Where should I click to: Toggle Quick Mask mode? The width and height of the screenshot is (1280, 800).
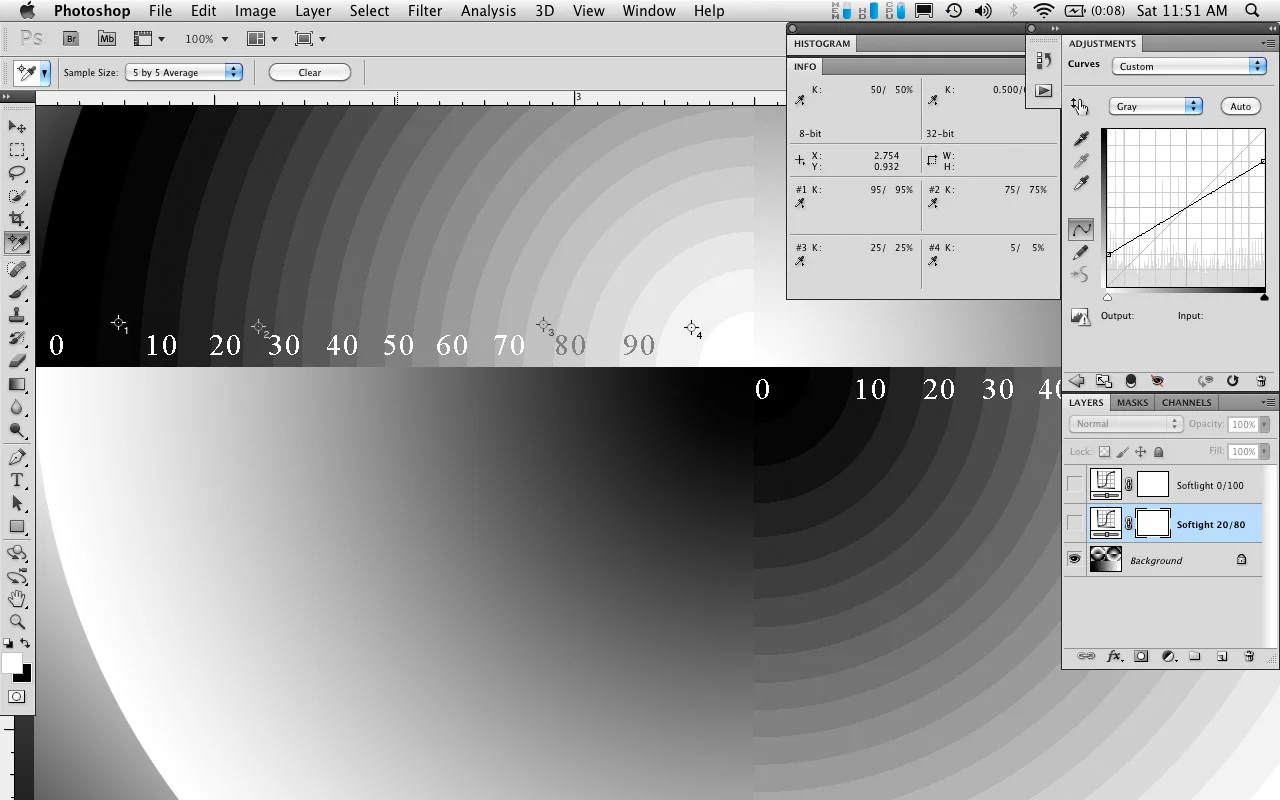[17, 696]
